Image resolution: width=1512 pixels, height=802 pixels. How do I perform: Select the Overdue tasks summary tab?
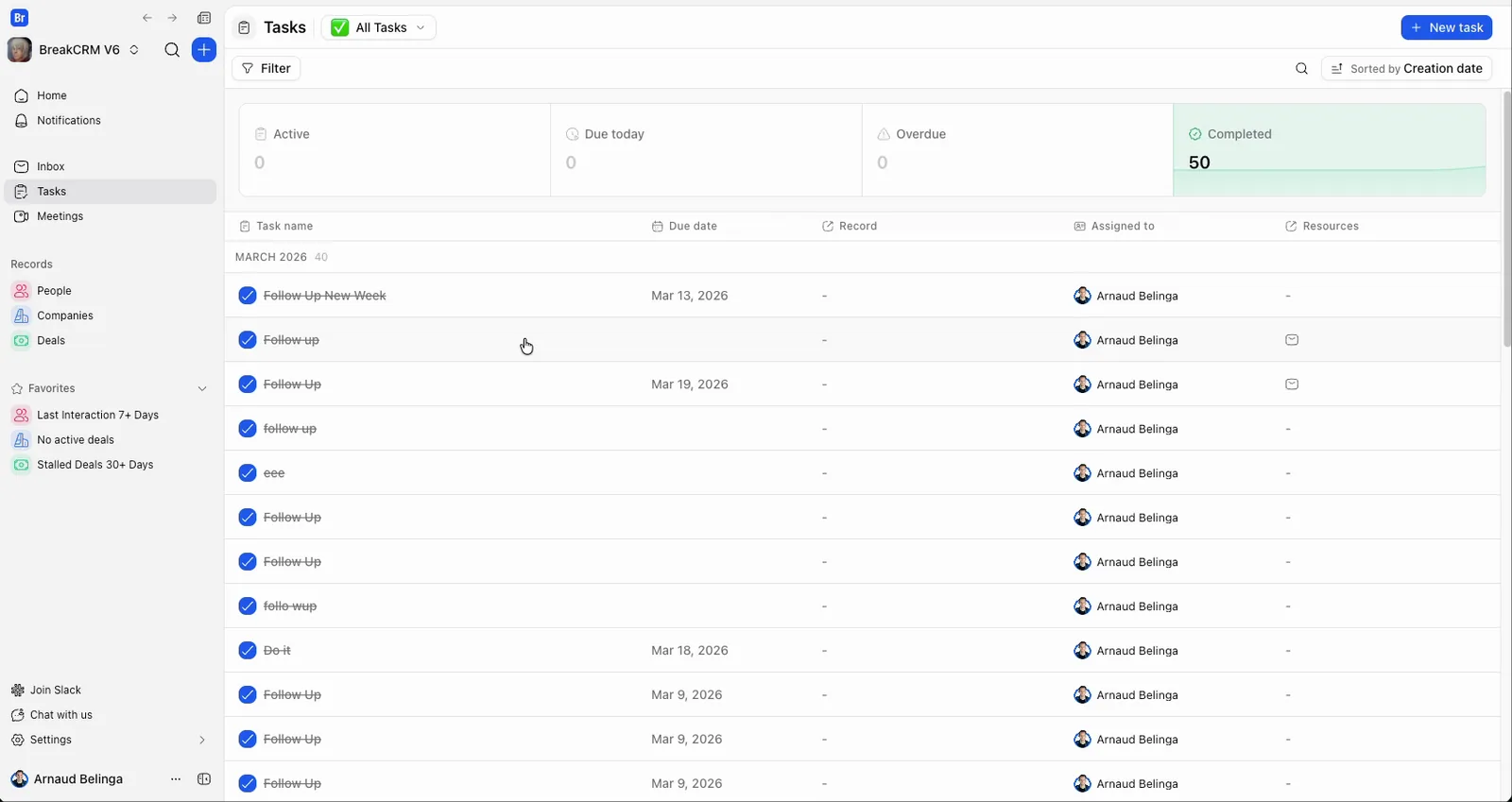click(x=1018, y=149)
